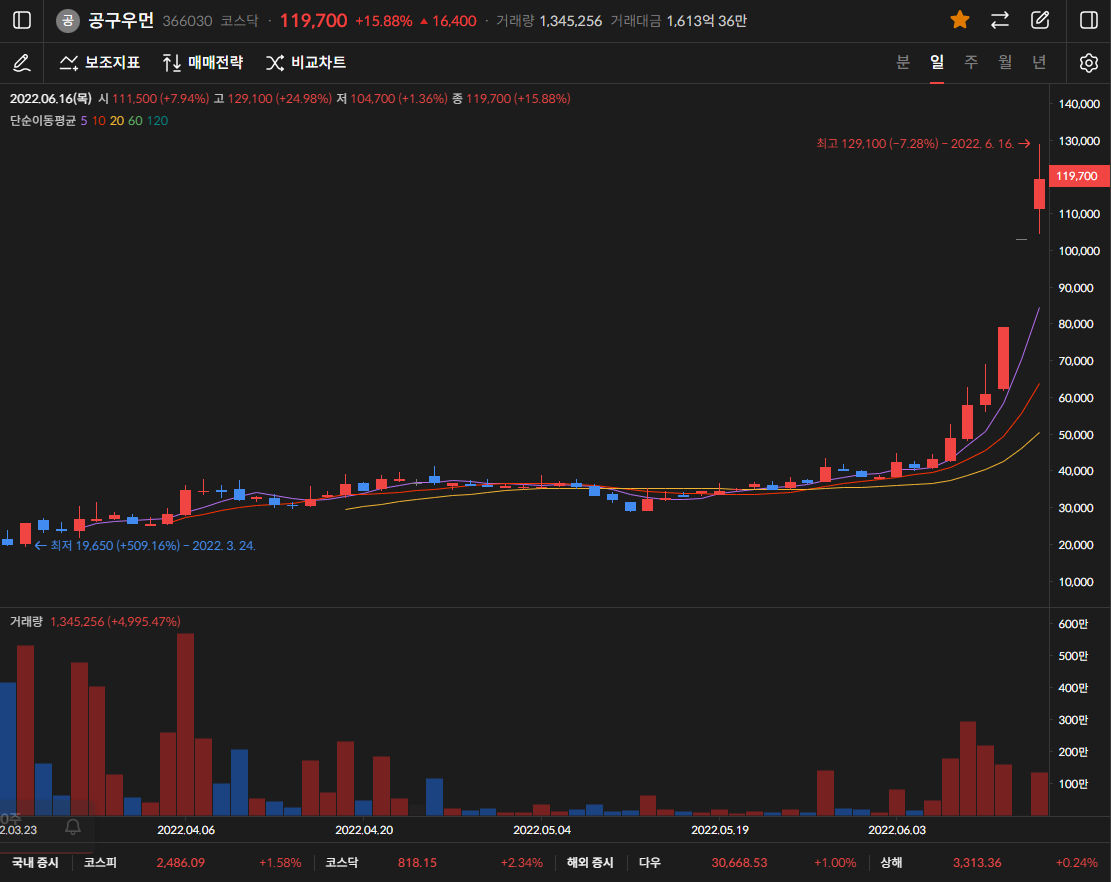Click the orange favorite star icon

click(x=960, y=21)
